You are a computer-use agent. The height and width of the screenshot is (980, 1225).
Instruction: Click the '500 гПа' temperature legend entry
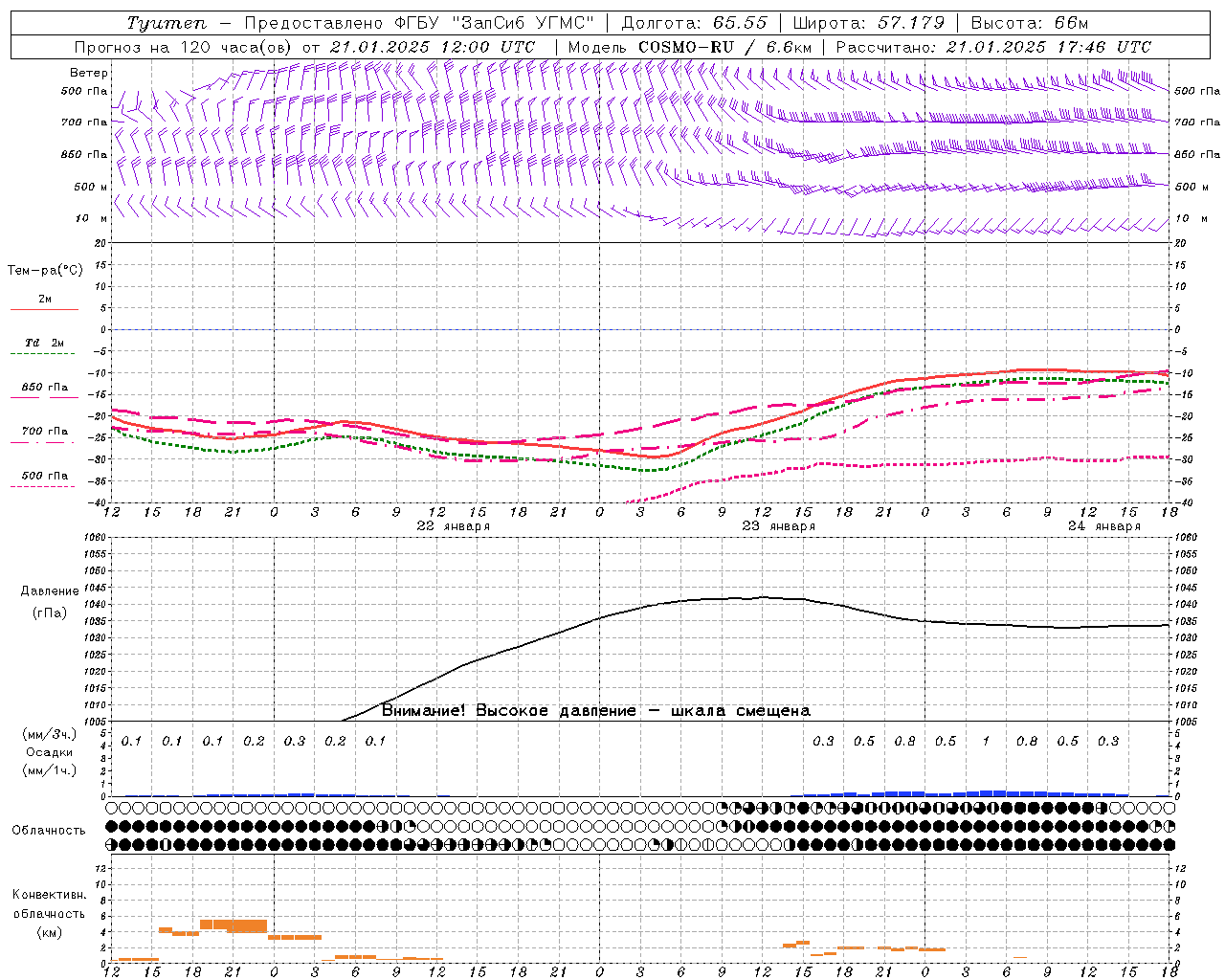point(45,476)
